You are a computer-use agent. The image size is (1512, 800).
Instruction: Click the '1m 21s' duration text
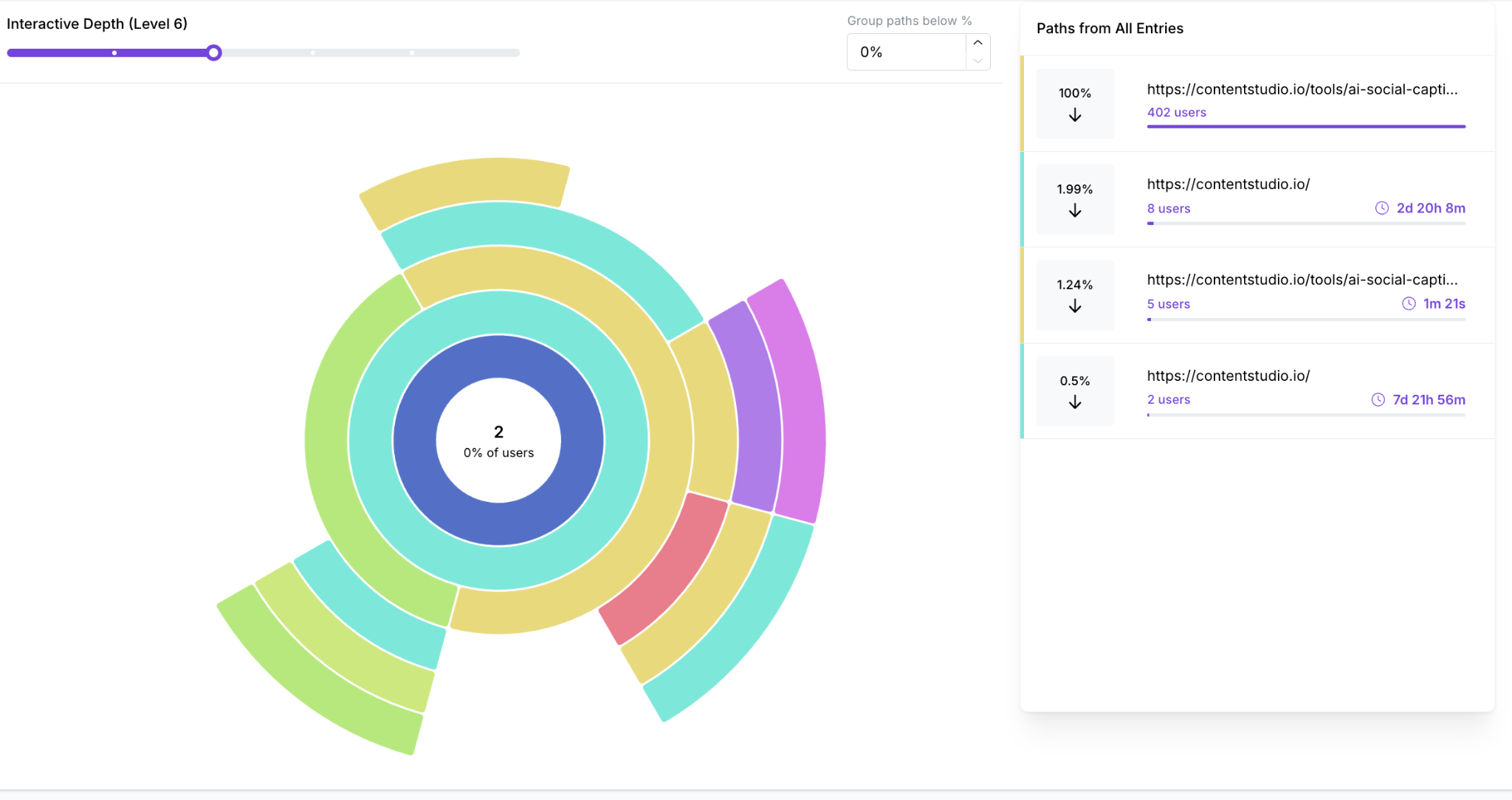click(1444, 303)
